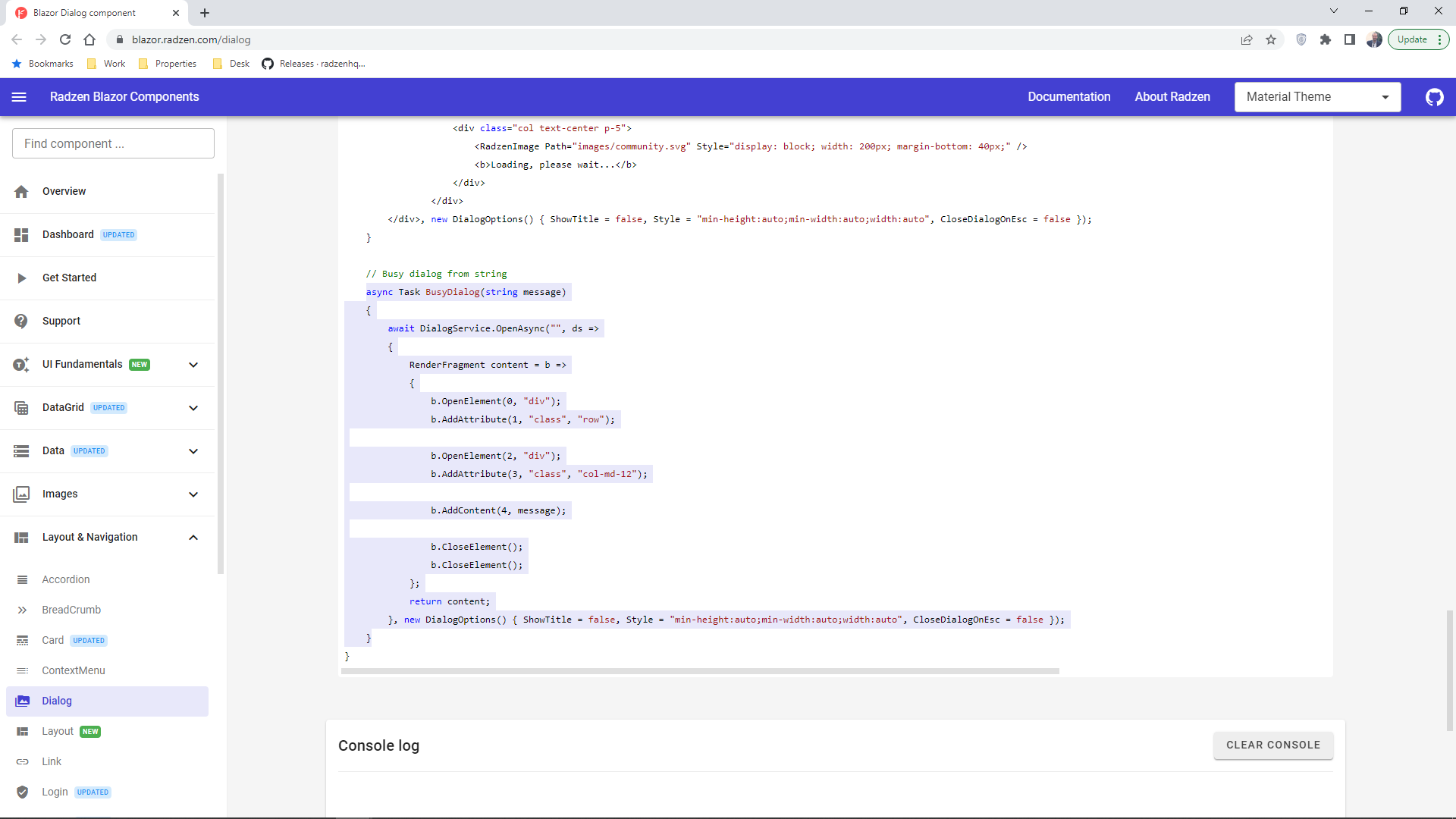Expand the DataGrid section chevron

(193, 408)
